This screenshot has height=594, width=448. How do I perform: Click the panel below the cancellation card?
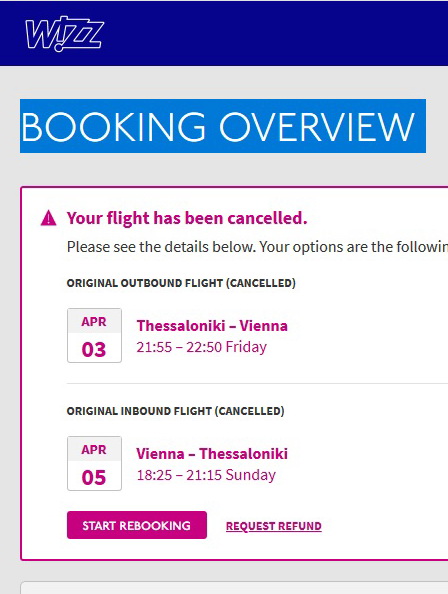234,588
